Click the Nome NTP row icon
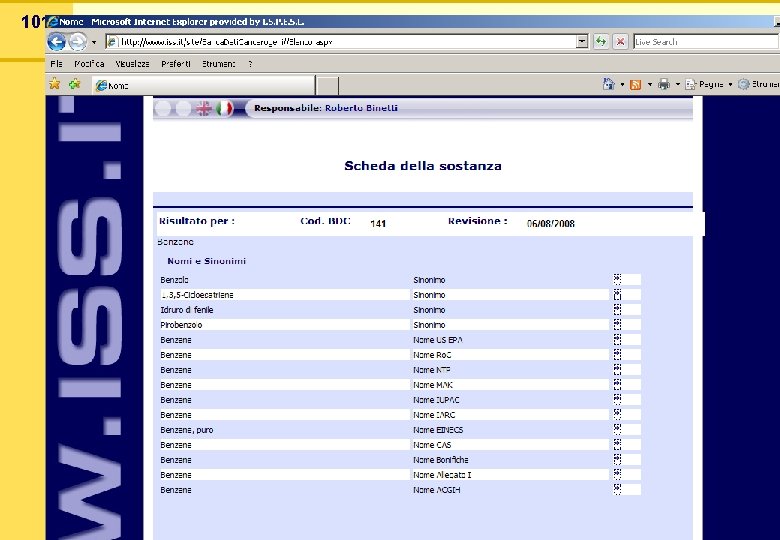 pyautogui.click(x=617, y=369)
